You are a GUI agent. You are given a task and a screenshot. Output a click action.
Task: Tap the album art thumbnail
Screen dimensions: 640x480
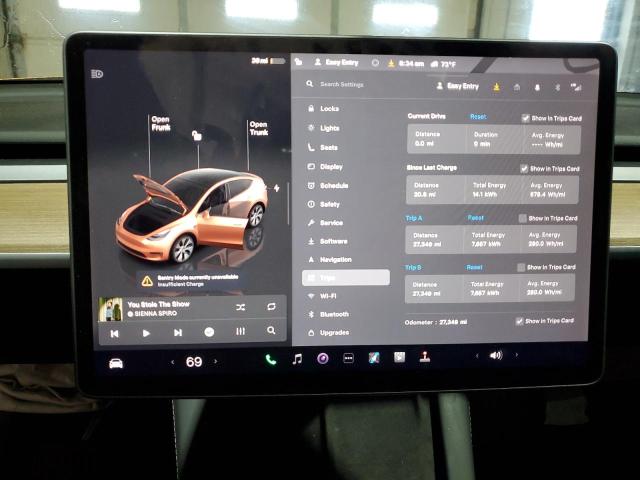click(111, 309)
